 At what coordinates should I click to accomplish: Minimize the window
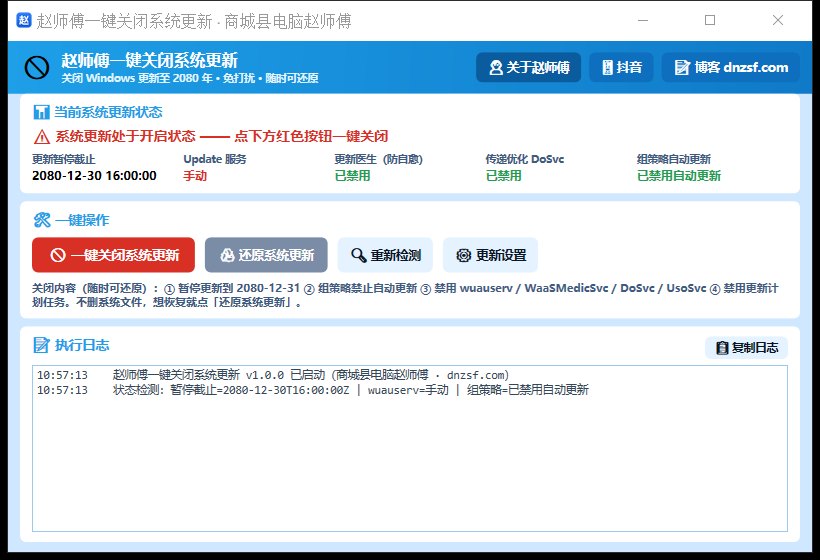click(643, 20)
